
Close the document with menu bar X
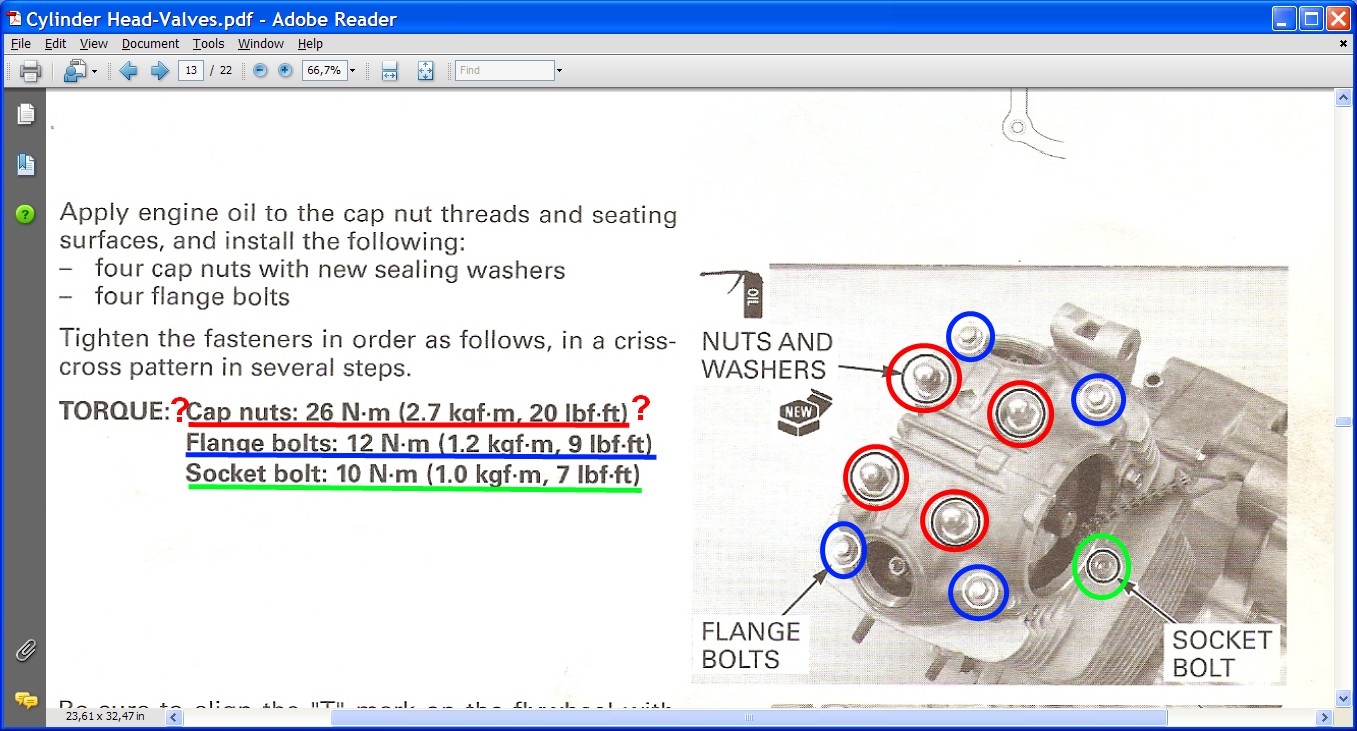1343,44
